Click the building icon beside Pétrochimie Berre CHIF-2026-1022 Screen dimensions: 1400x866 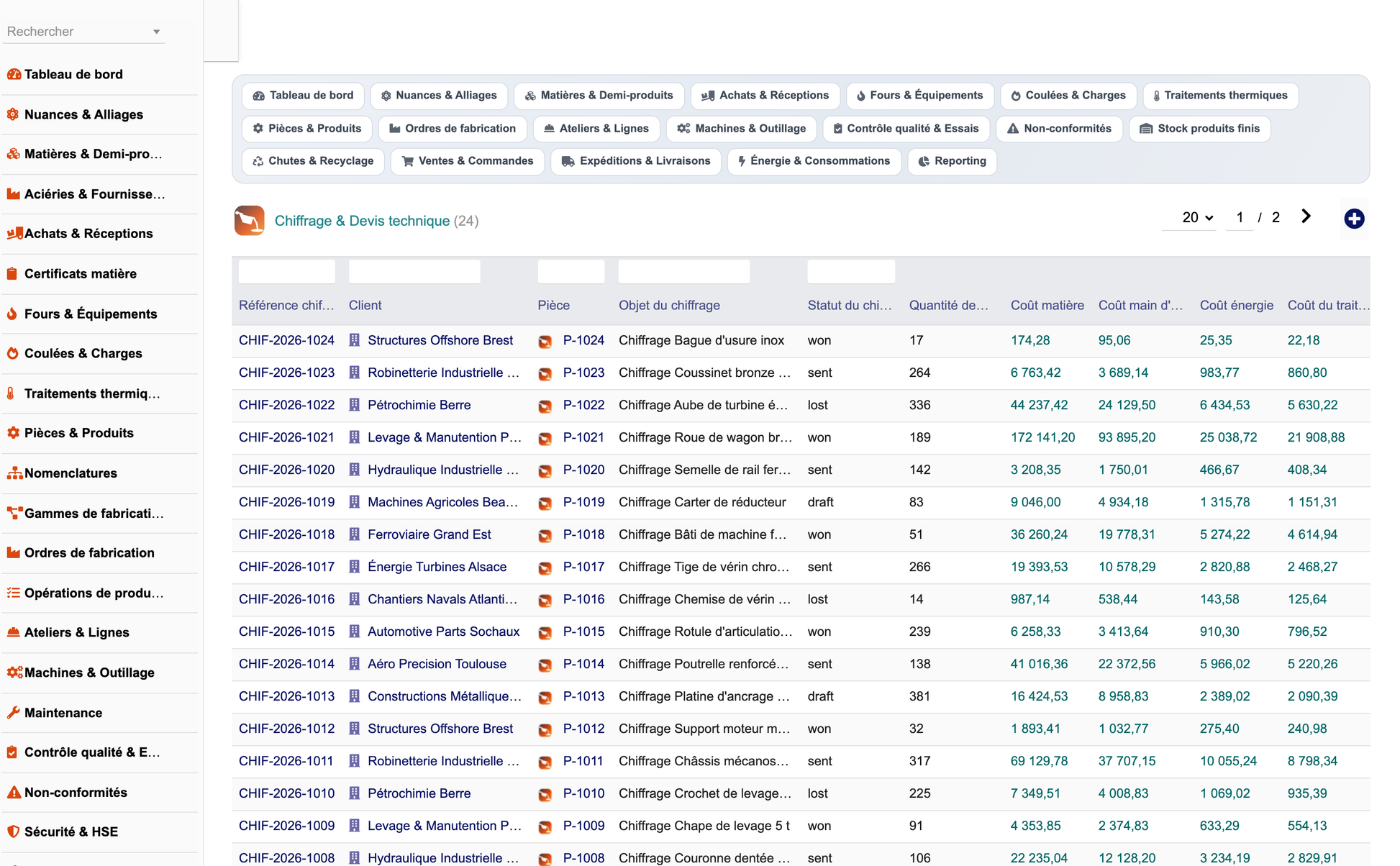(355, 405)
